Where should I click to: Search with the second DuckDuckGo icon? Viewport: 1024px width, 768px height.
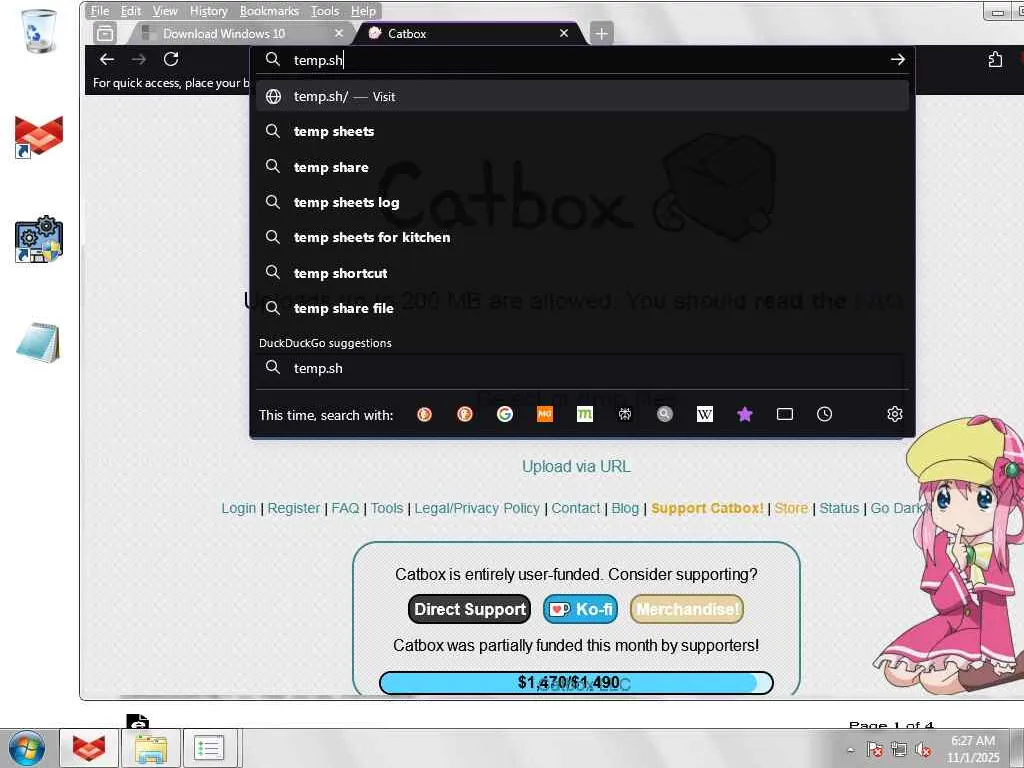464,414
